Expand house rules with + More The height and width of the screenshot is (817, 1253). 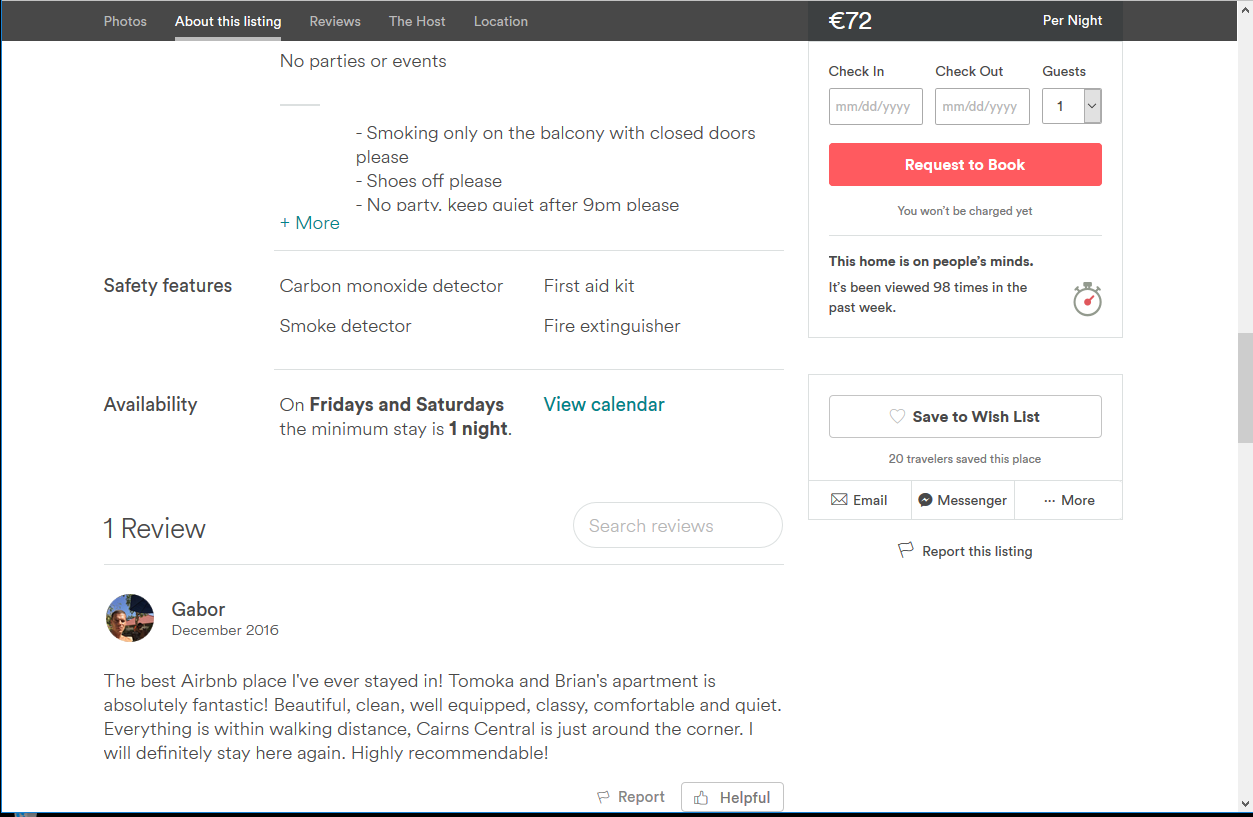coord(310,223)
